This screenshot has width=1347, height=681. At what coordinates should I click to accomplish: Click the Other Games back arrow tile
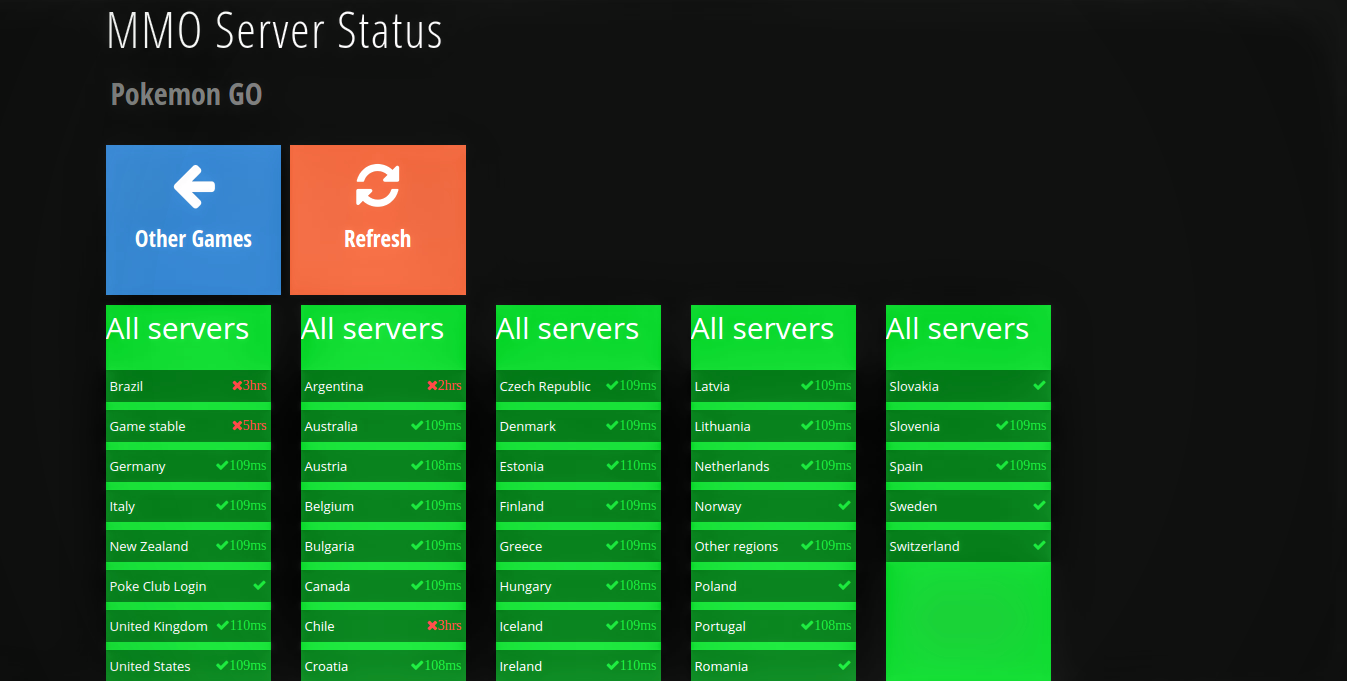pos(193,220)
